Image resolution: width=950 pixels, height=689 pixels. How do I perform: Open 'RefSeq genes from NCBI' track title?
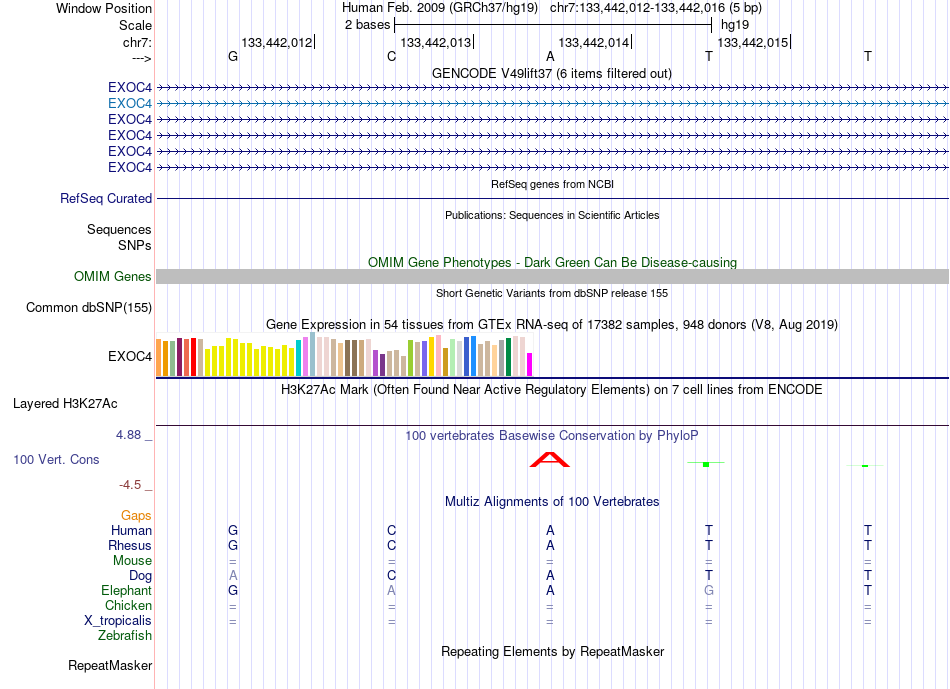pos(552,184)
